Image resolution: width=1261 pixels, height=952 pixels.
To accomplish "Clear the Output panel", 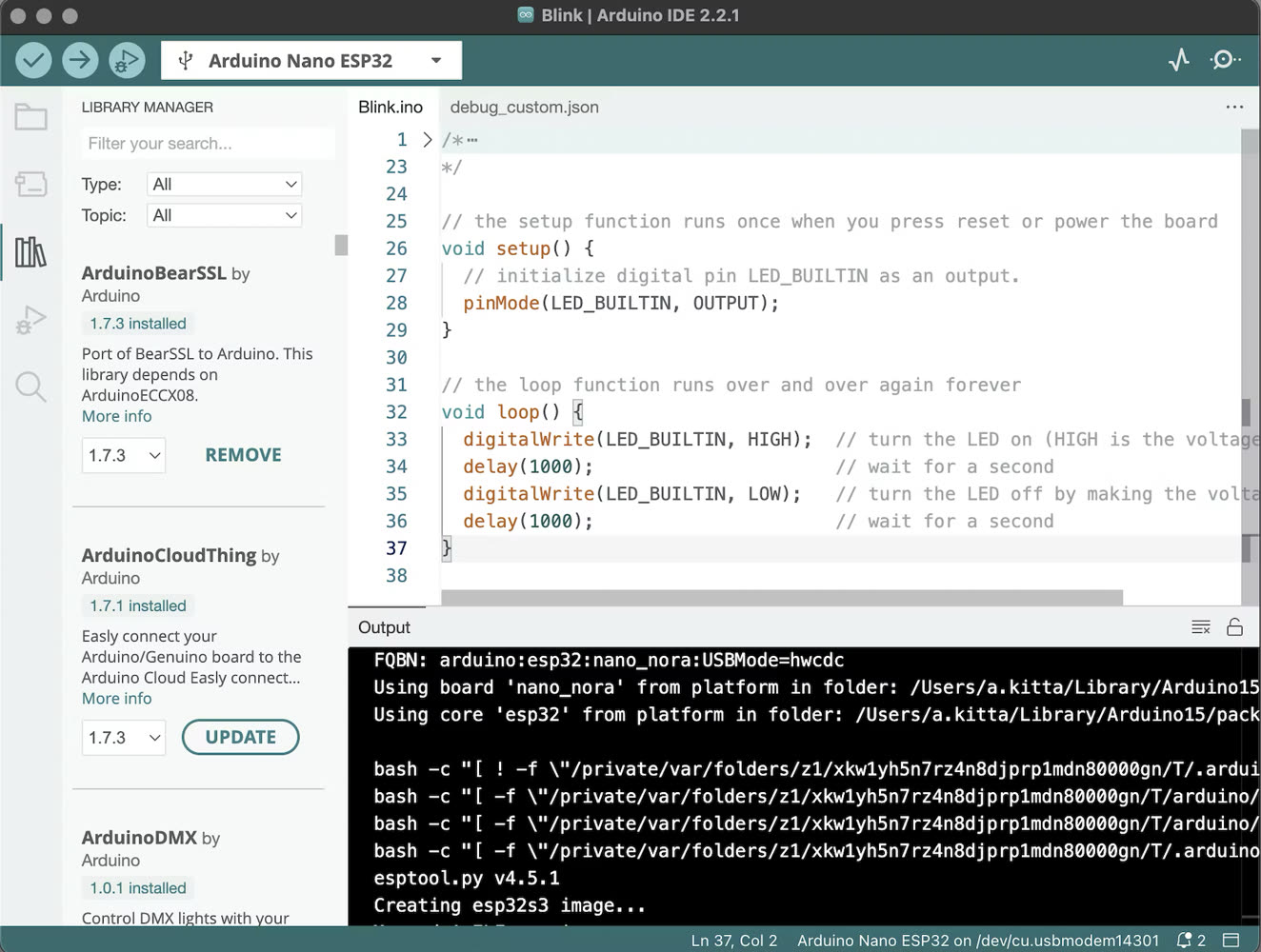I will [x=1201, y=627].
